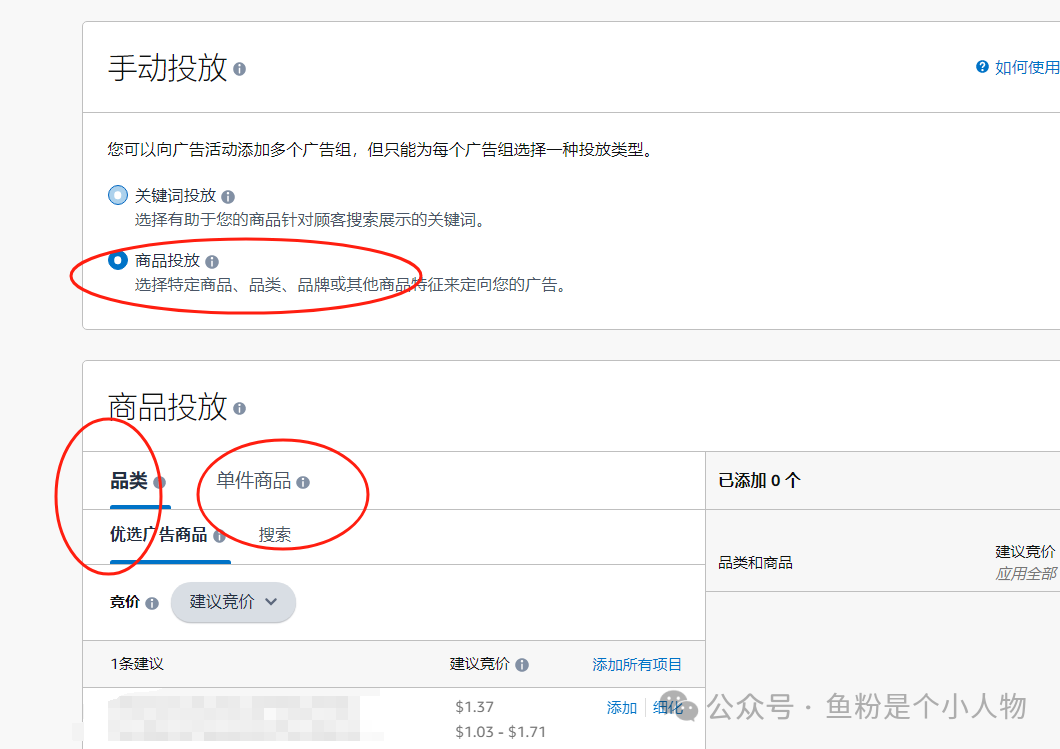Click the 1条建议 text
The image size is (1060, 749).
[137, 664]
